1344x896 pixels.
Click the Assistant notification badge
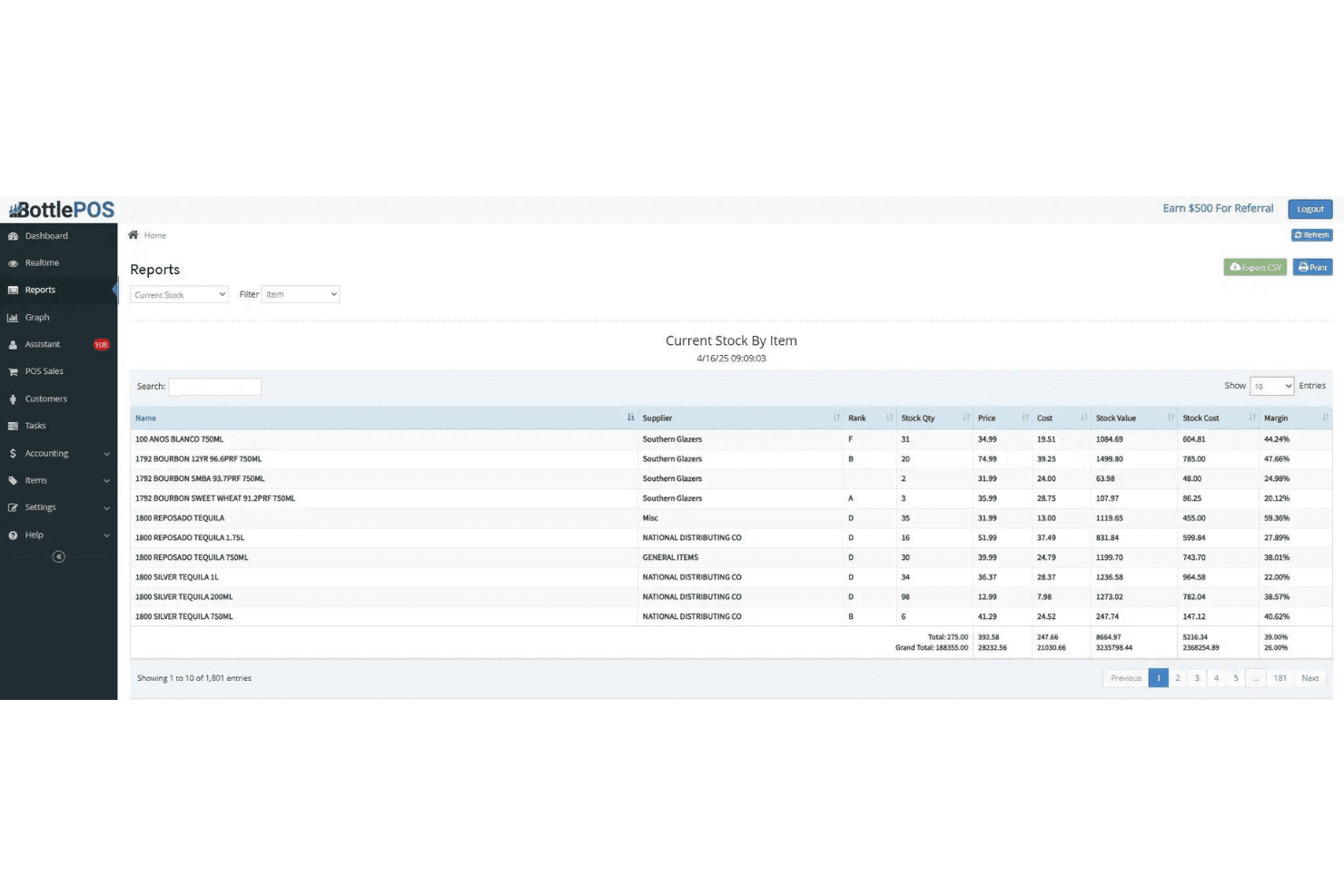point(101,345)
